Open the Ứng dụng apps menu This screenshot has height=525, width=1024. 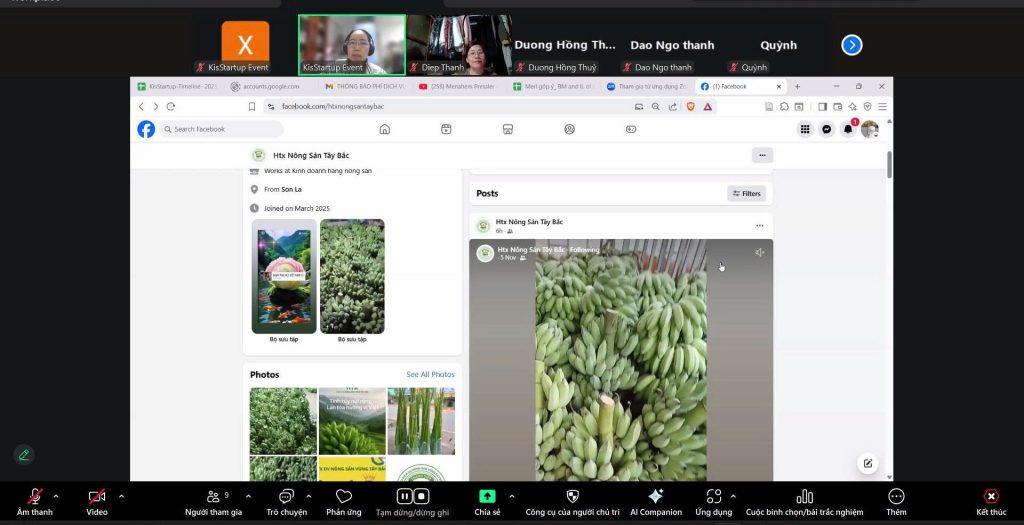pos(713,496)
